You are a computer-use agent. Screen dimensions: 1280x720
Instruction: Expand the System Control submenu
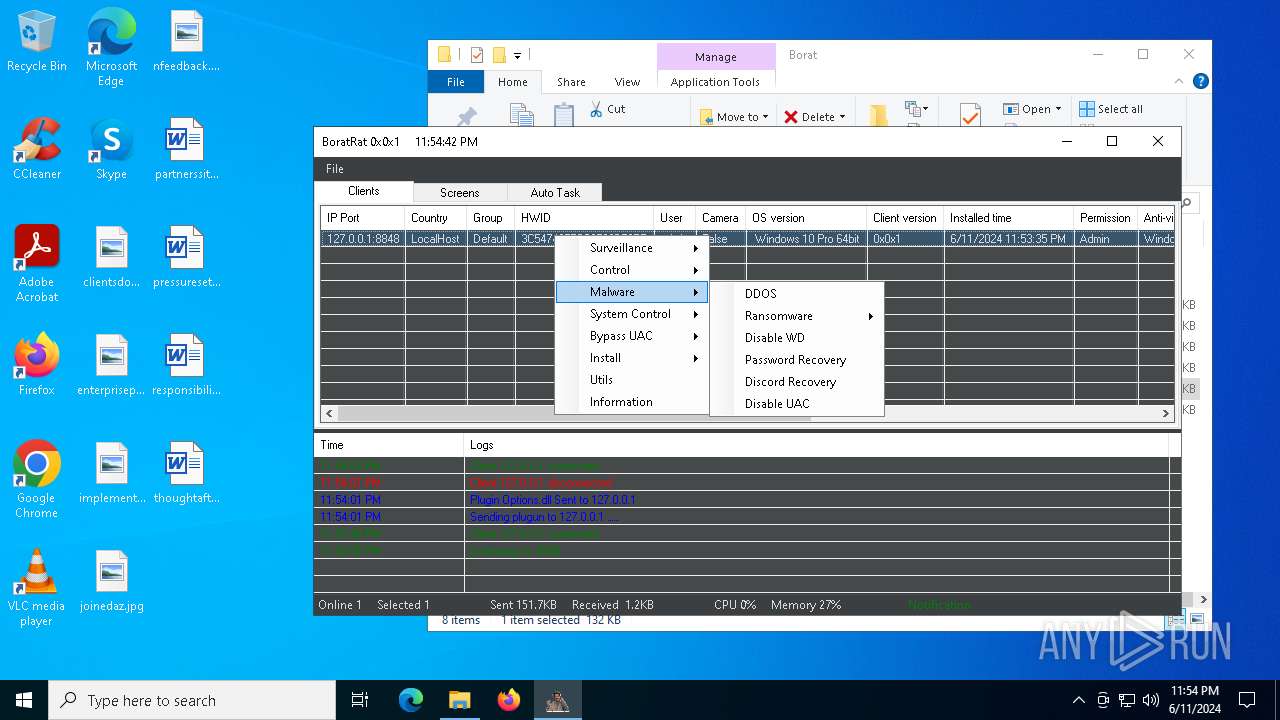633,314
